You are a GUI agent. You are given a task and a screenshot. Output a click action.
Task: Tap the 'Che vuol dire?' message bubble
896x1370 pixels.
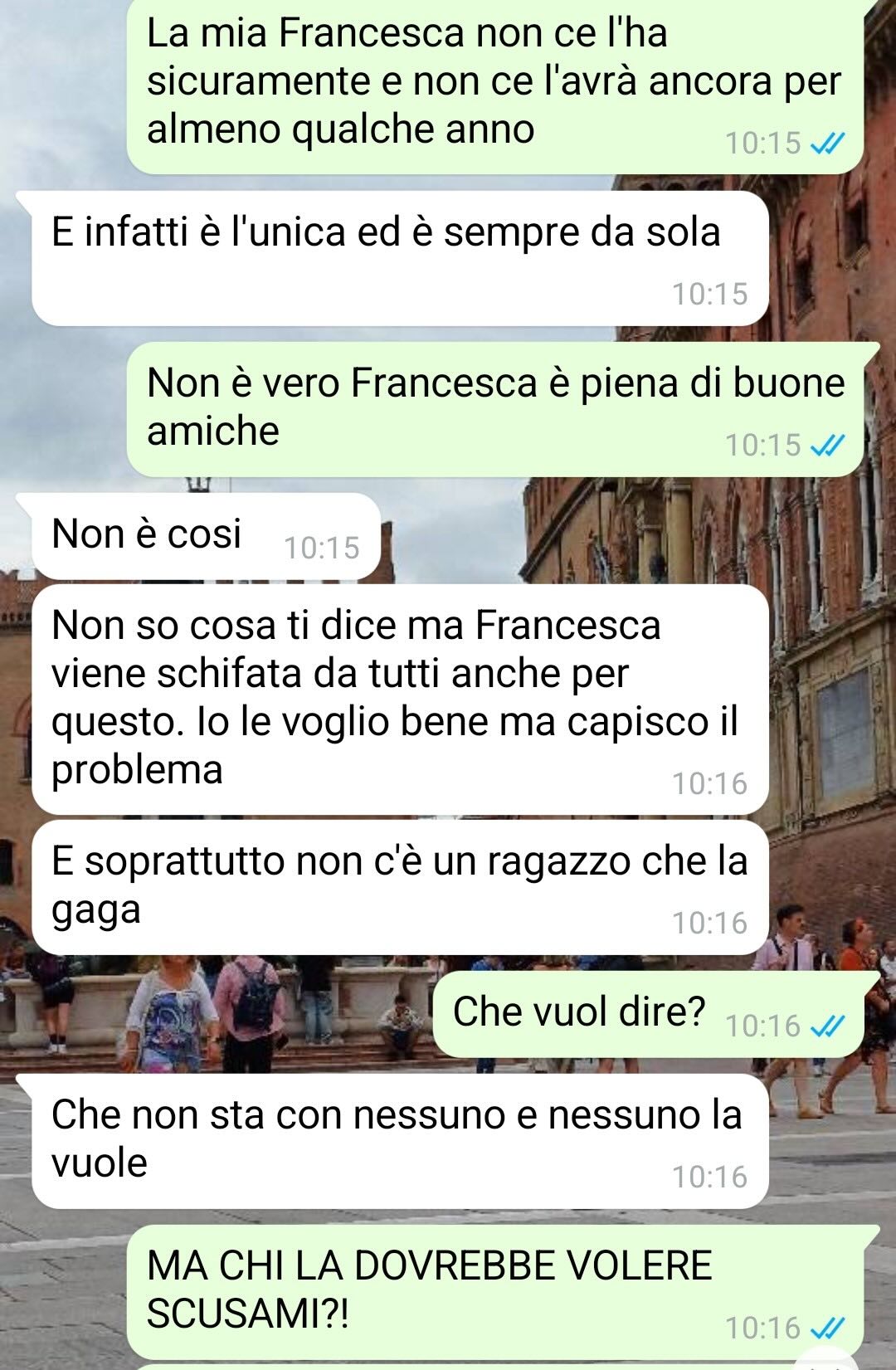click(x=648, y=1014)
